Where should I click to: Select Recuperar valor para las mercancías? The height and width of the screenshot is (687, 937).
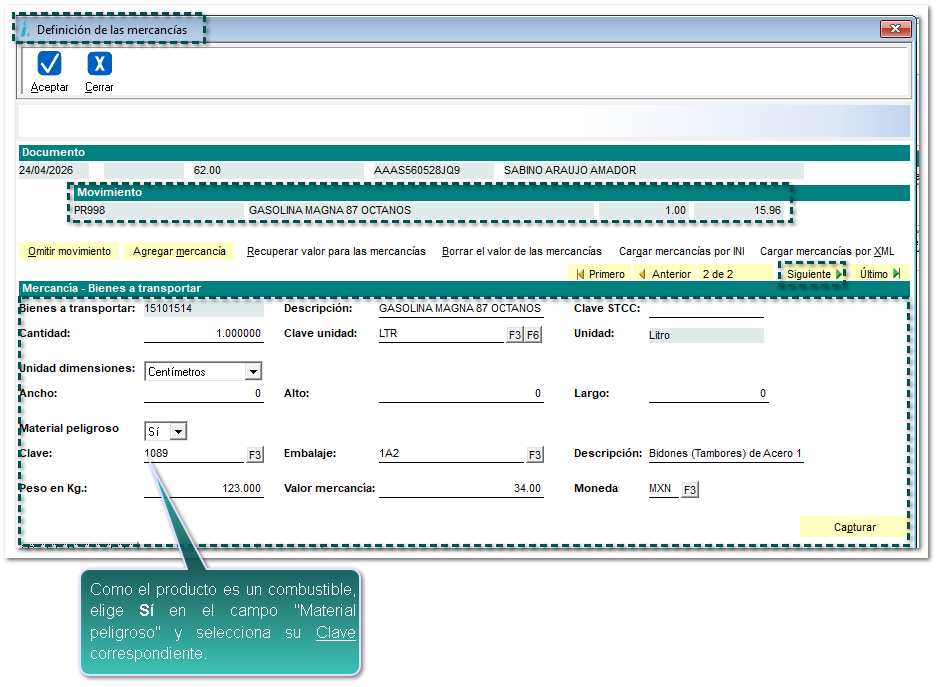pyautogui.click(x=336, y=252)
